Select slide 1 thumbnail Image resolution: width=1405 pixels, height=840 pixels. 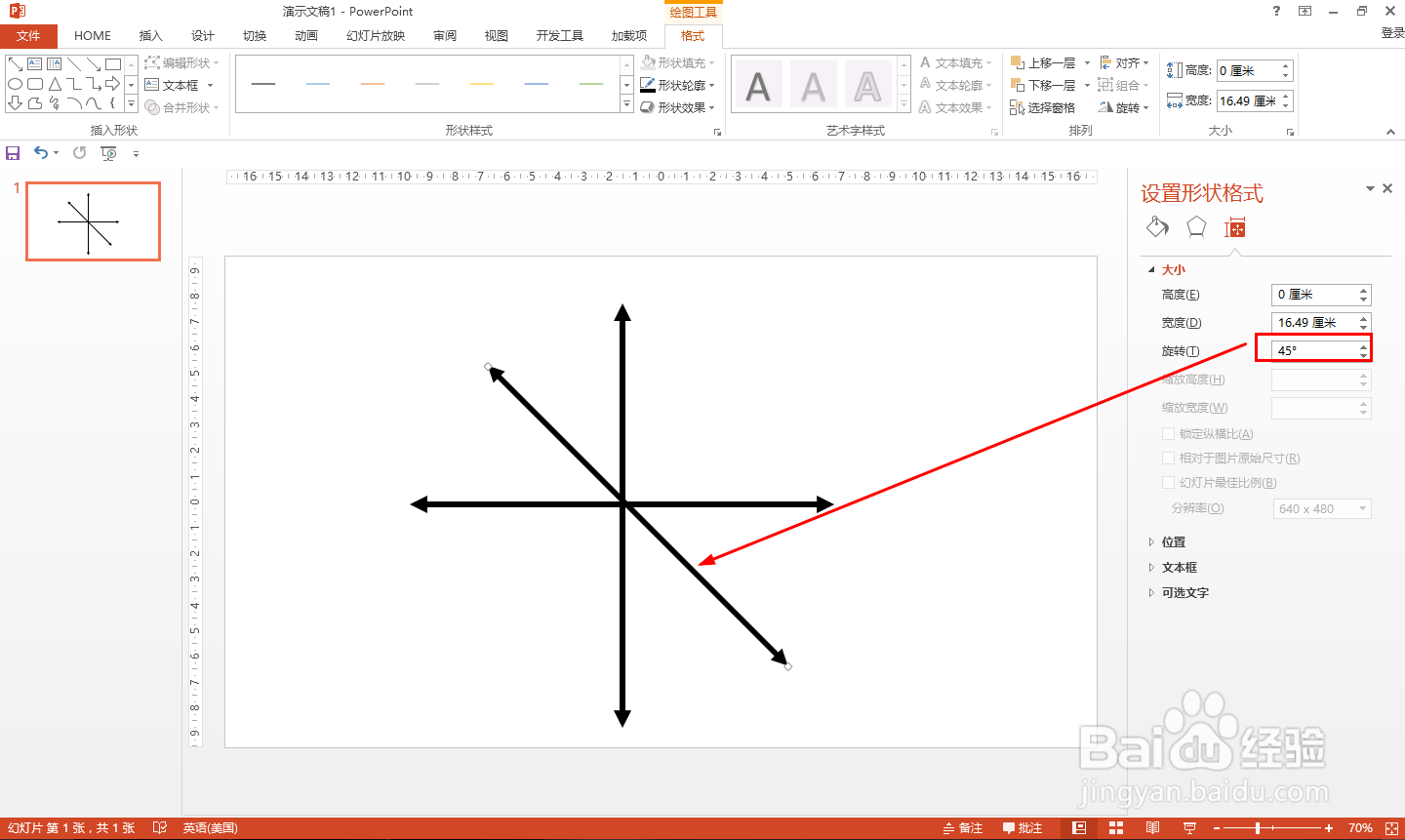tap(93, 221)
